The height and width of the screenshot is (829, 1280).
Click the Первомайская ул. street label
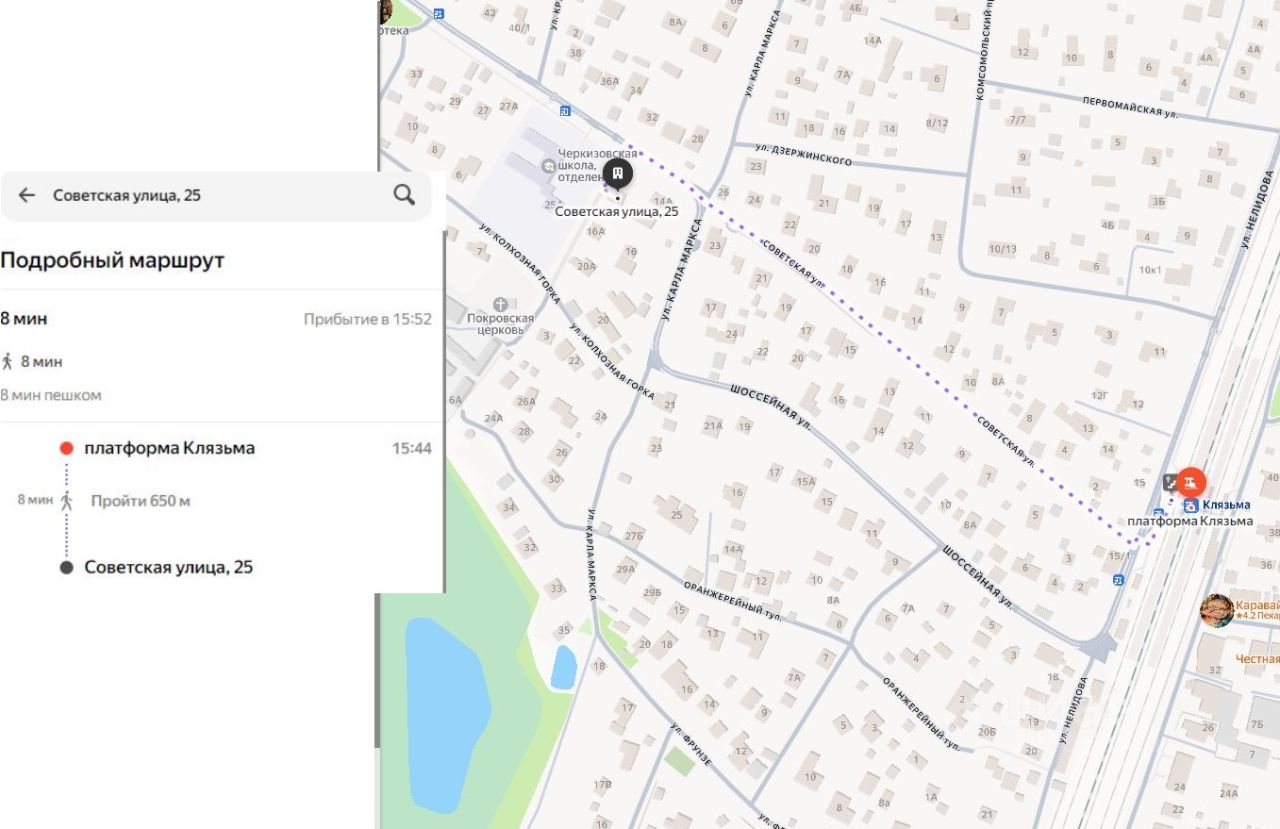click(x=1131, y=106)
